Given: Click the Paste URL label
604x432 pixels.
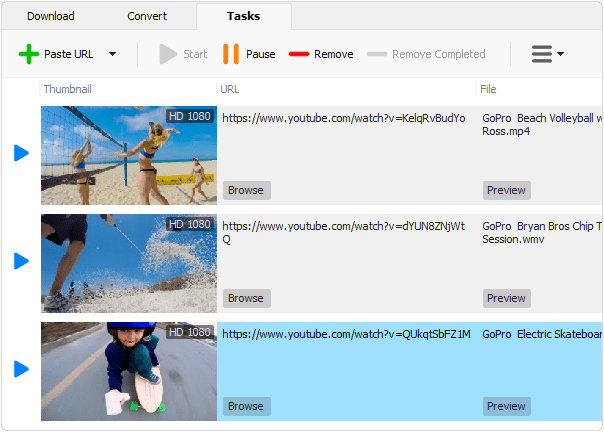Looking at the screenshot, I should pos(69,54).
